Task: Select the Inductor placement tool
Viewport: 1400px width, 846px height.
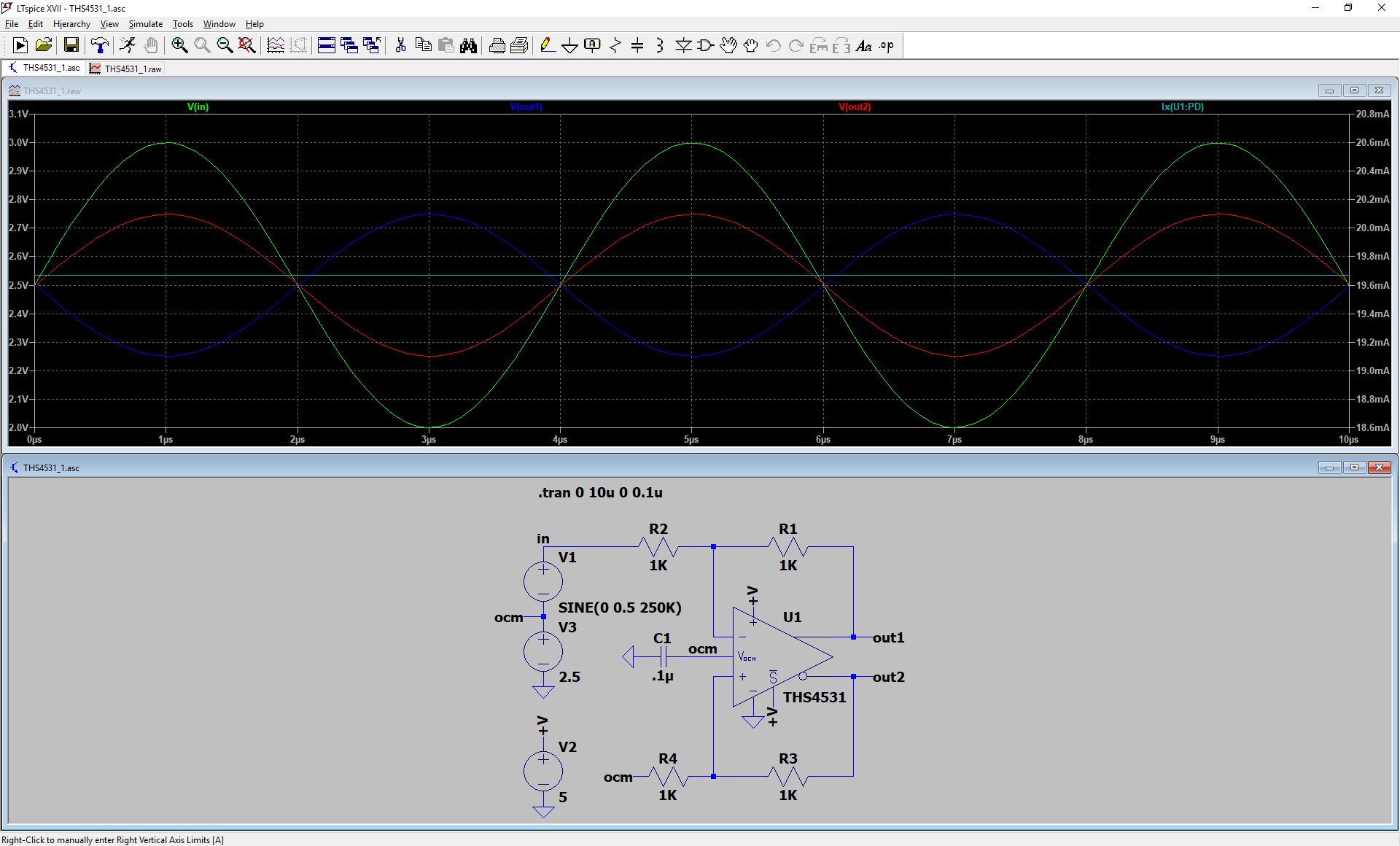Action: click(660, 46)
